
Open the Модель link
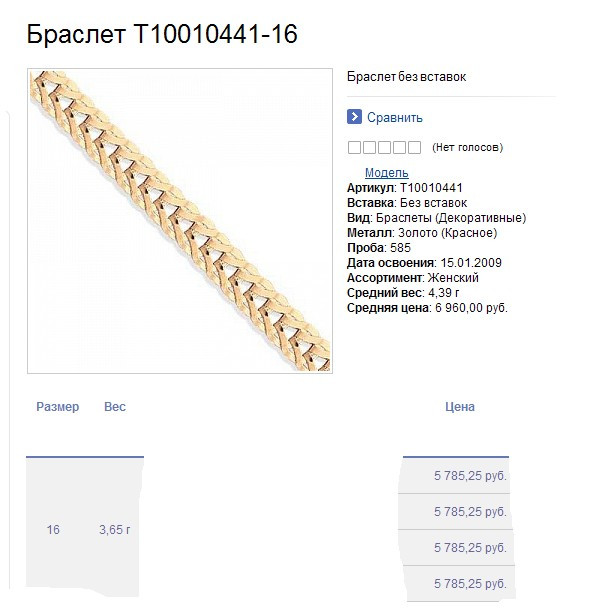tap(387, 173)
